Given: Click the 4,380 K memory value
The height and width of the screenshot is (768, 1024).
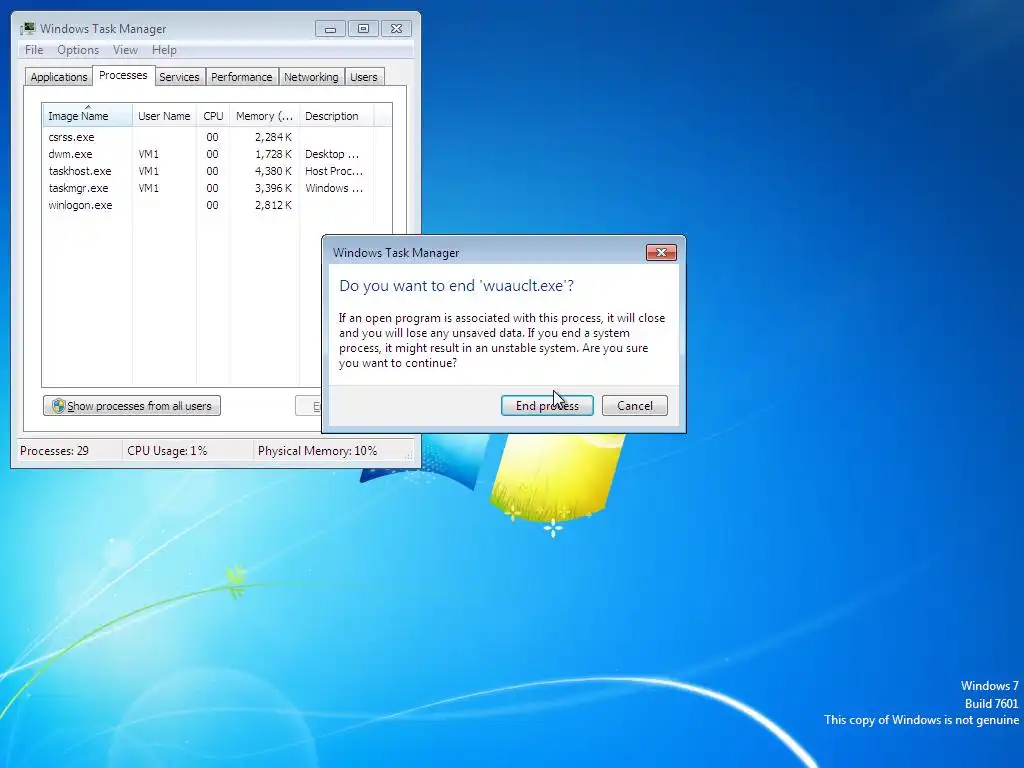Looking at the screenshot, I should pos(273,171).
